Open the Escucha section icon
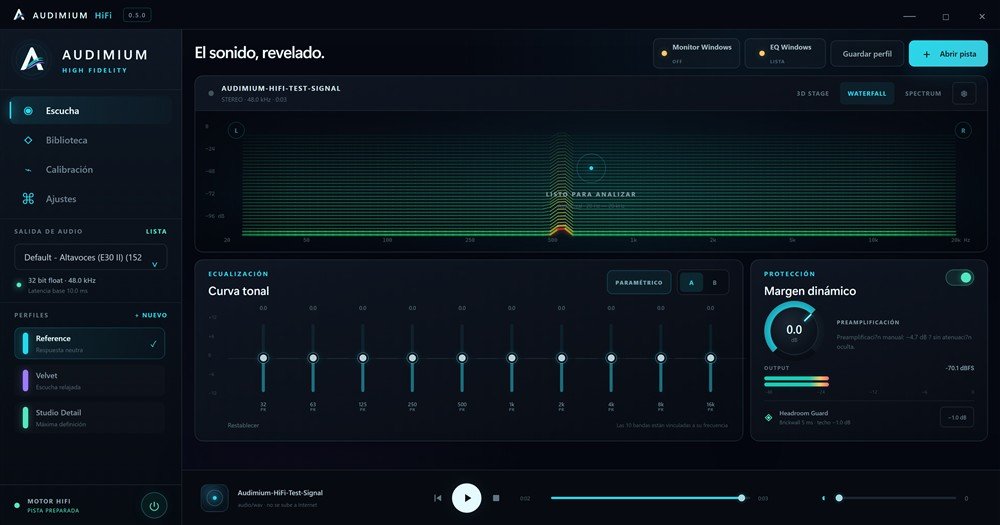Screen dimensions: 1000x525 click(x=28, y=111)
